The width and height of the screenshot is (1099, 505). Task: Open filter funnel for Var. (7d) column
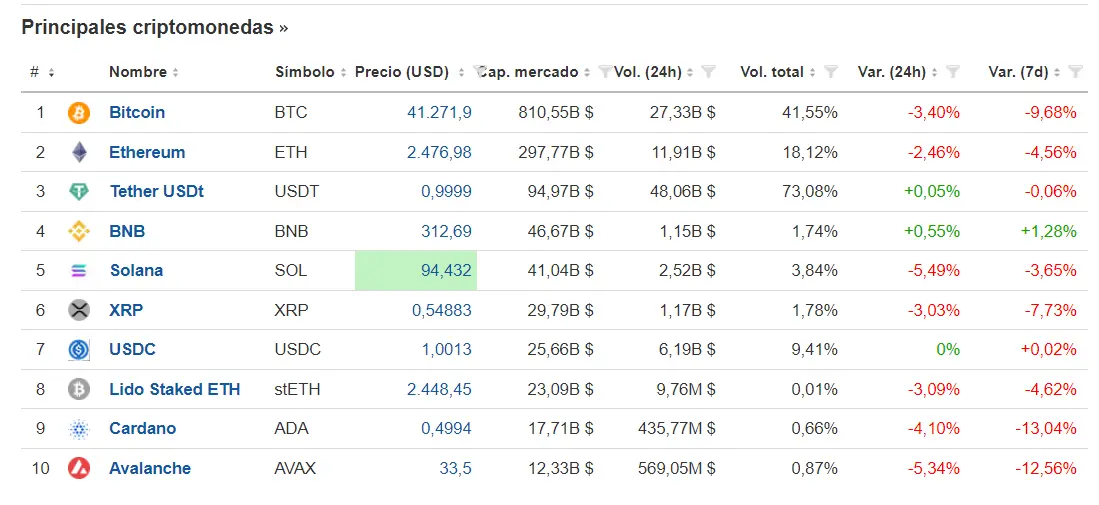point(1075,71)
